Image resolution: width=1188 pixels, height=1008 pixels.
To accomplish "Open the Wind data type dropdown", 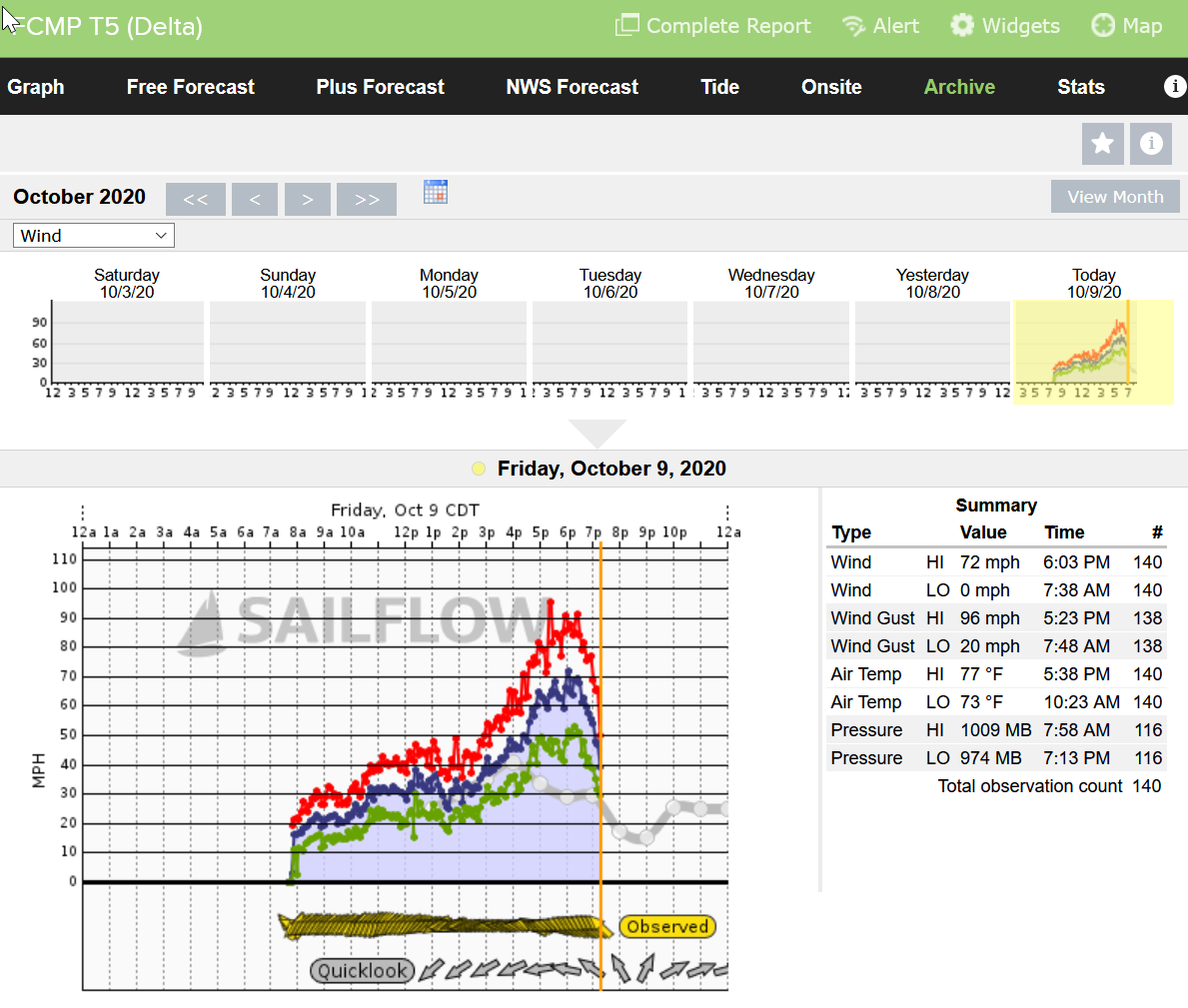I will tap(94, 236).
